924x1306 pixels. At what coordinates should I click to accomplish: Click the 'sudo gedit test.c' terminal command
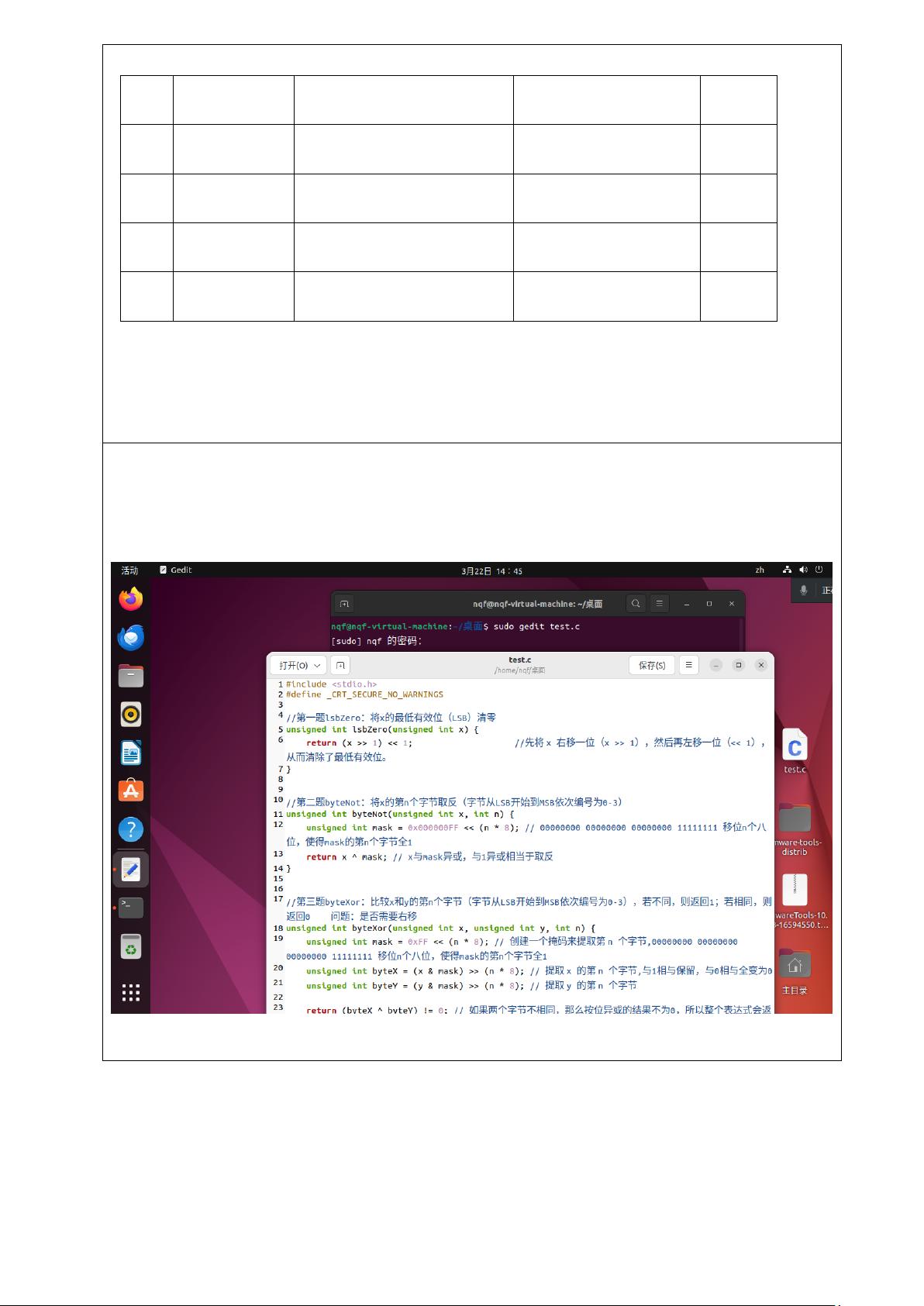pos(536,626)
